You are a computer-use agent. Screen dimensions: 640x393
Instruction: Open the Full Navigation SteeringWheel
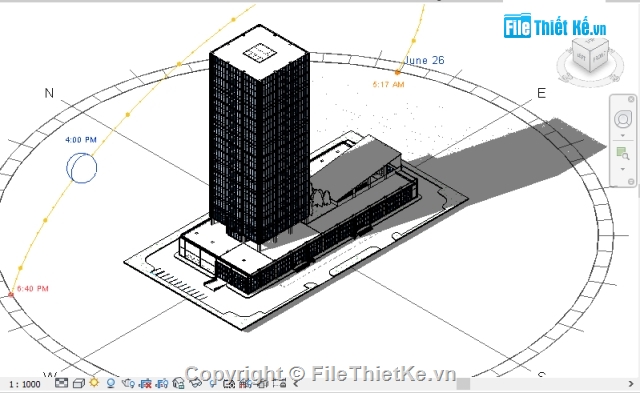click(x=622, y=120)
